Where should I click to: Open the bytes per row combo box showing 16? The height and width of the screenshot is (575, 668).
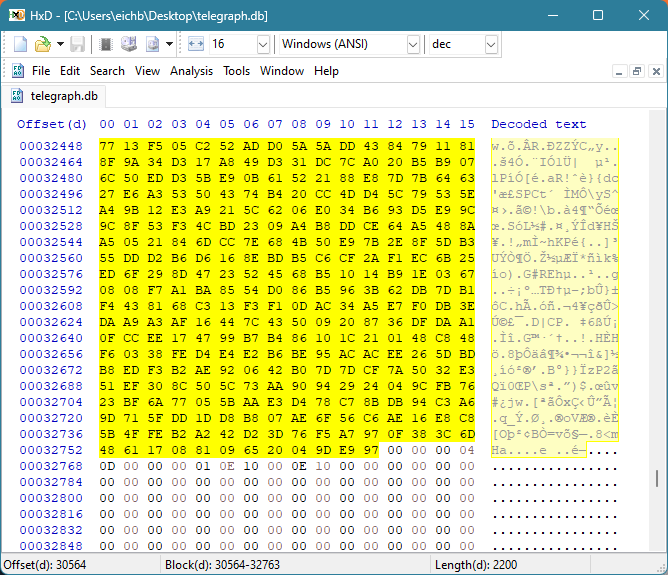(239, 44)
